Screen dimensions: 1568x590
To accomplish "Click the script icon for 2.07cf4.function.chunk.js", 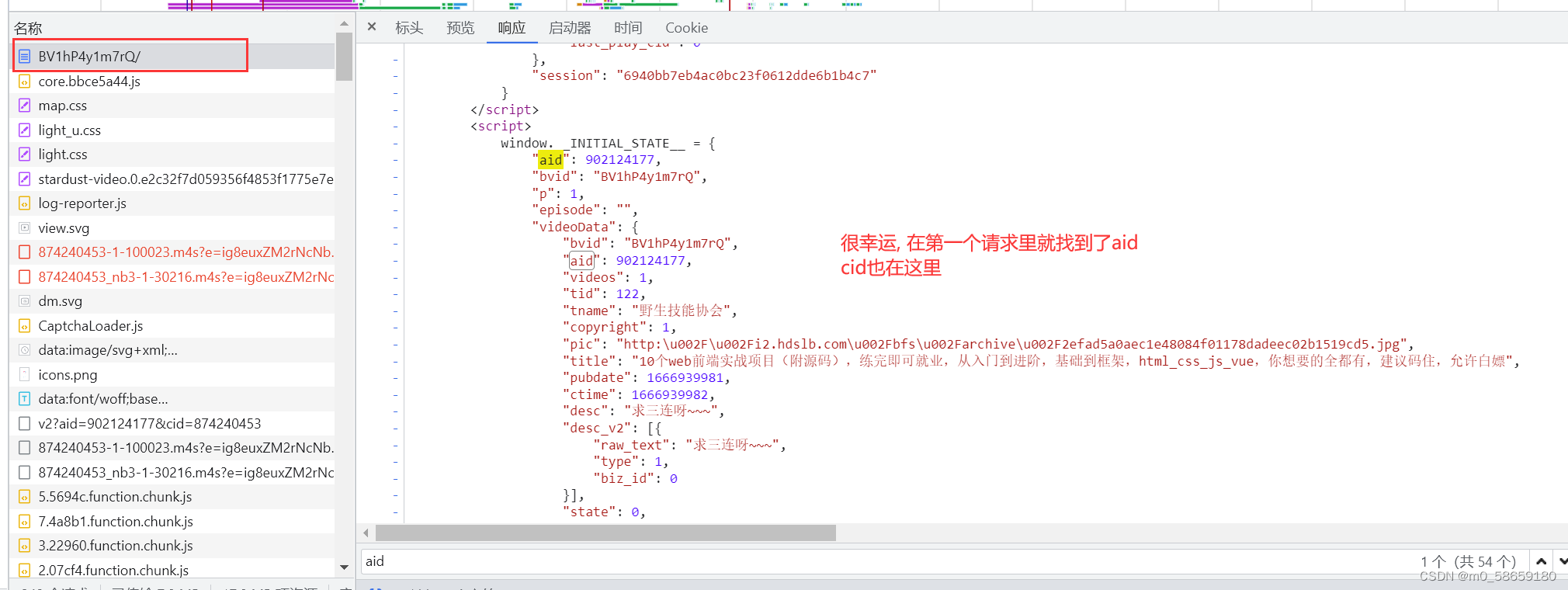I will point(24,571).
